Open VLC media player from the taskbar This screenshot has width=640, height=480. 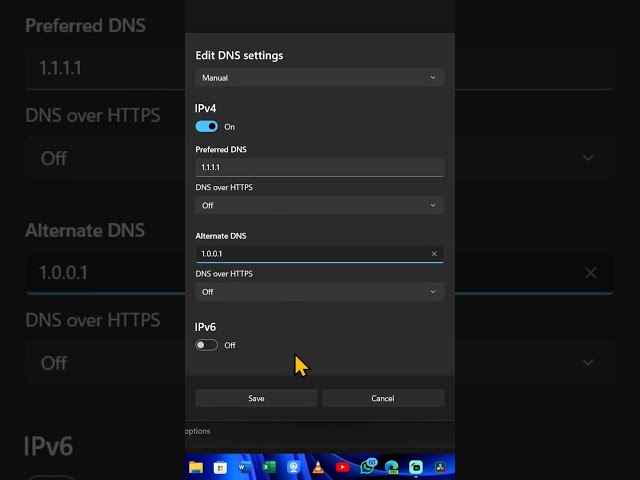[318, 467]
